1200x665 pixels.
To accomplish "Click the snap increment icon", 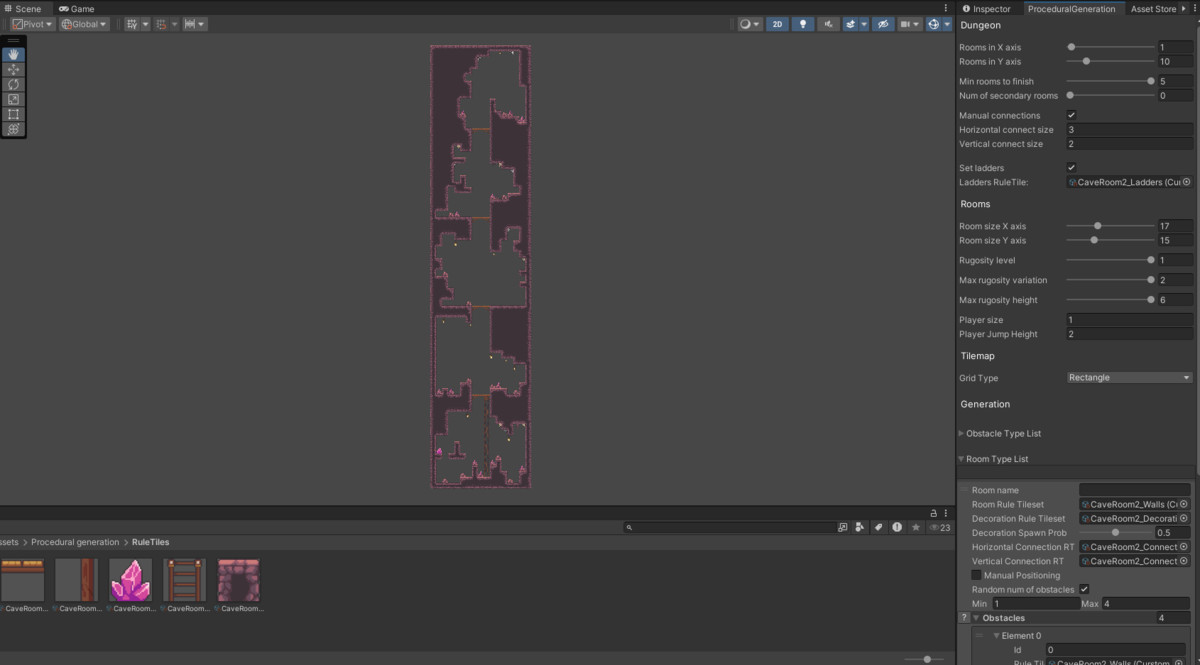I will [x=161, y=24].
